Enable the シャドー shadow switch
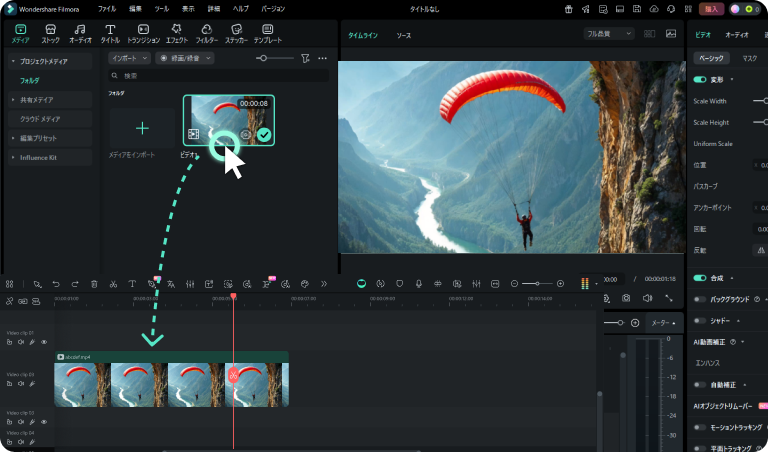Screen dimensions: 768x452 700,321
